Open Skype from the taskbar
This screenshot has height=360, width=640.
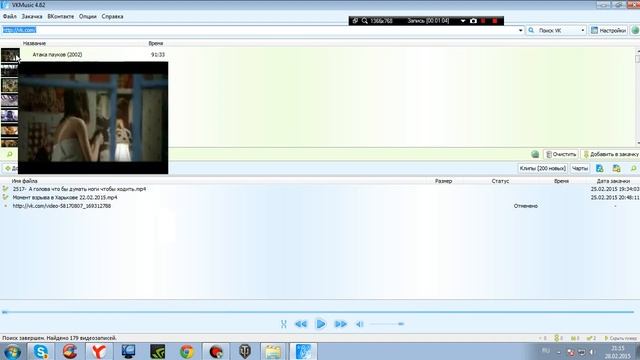click(41, 351)
